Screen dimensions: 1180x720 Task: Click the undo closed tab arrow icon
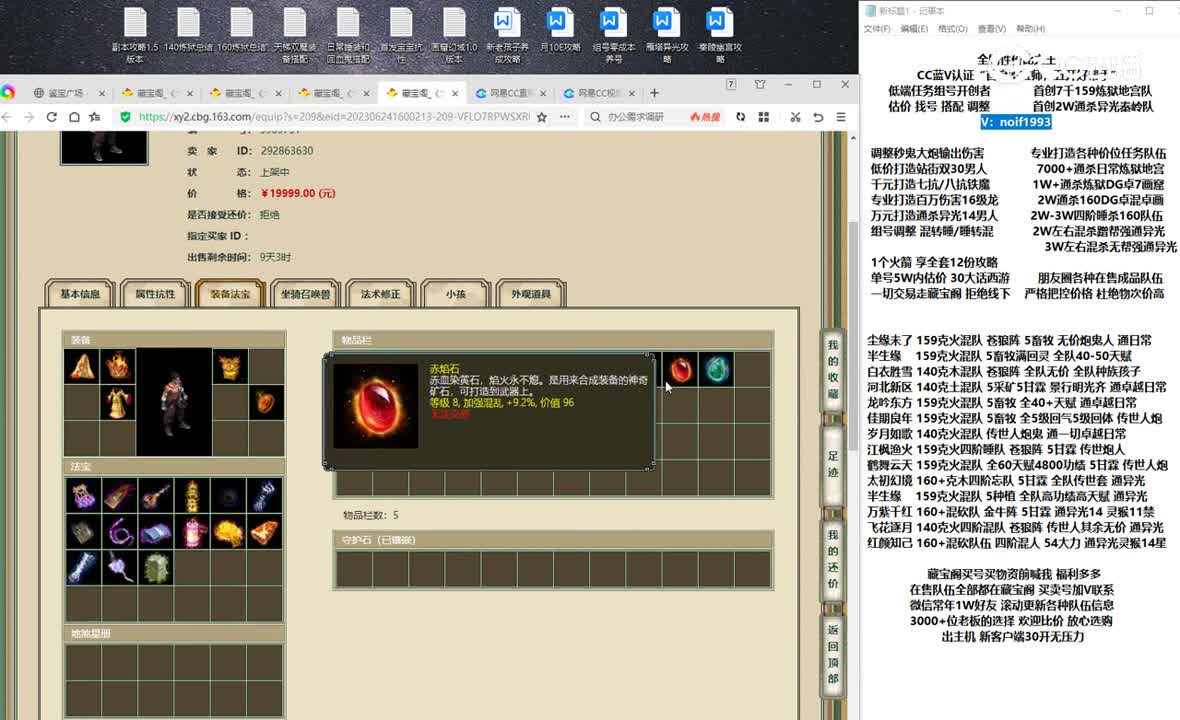(818, 117)
